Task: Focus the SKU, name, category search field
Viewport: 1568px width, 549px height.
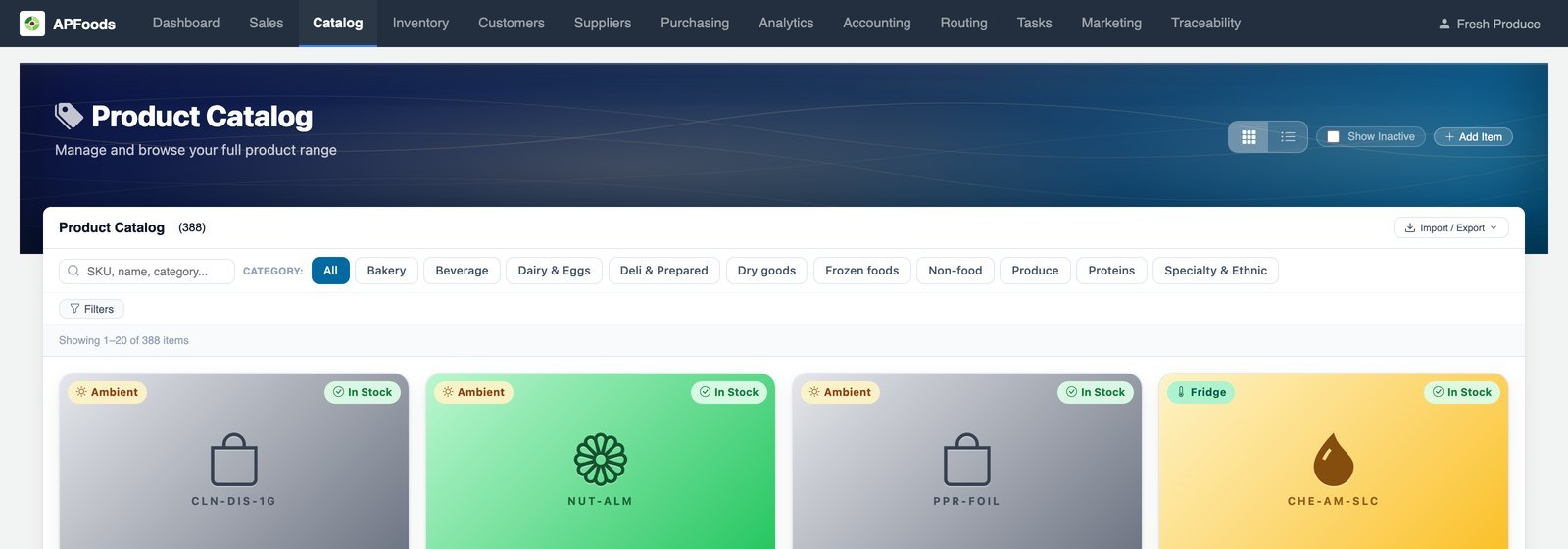Action: point(147,272)
